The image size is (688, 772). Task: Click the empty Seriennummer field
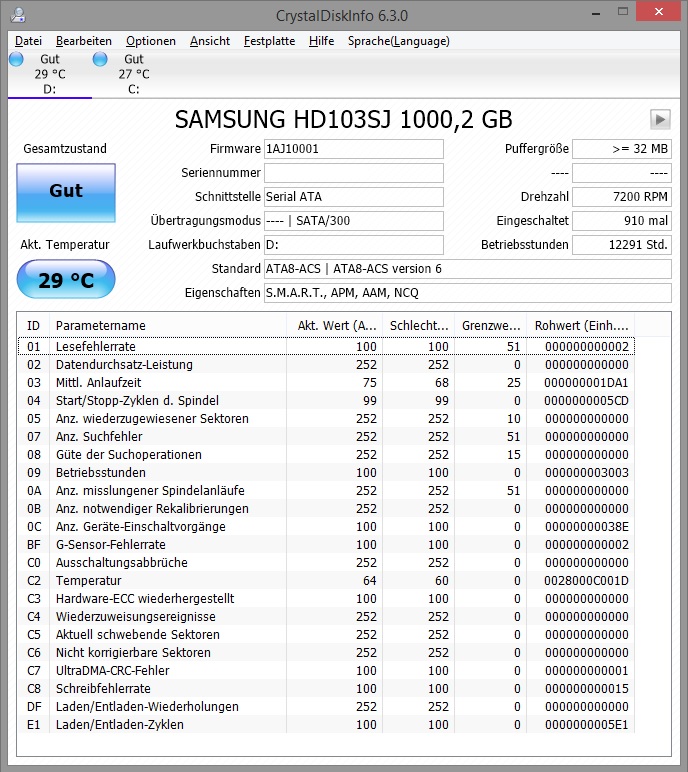tap(354, 173)
